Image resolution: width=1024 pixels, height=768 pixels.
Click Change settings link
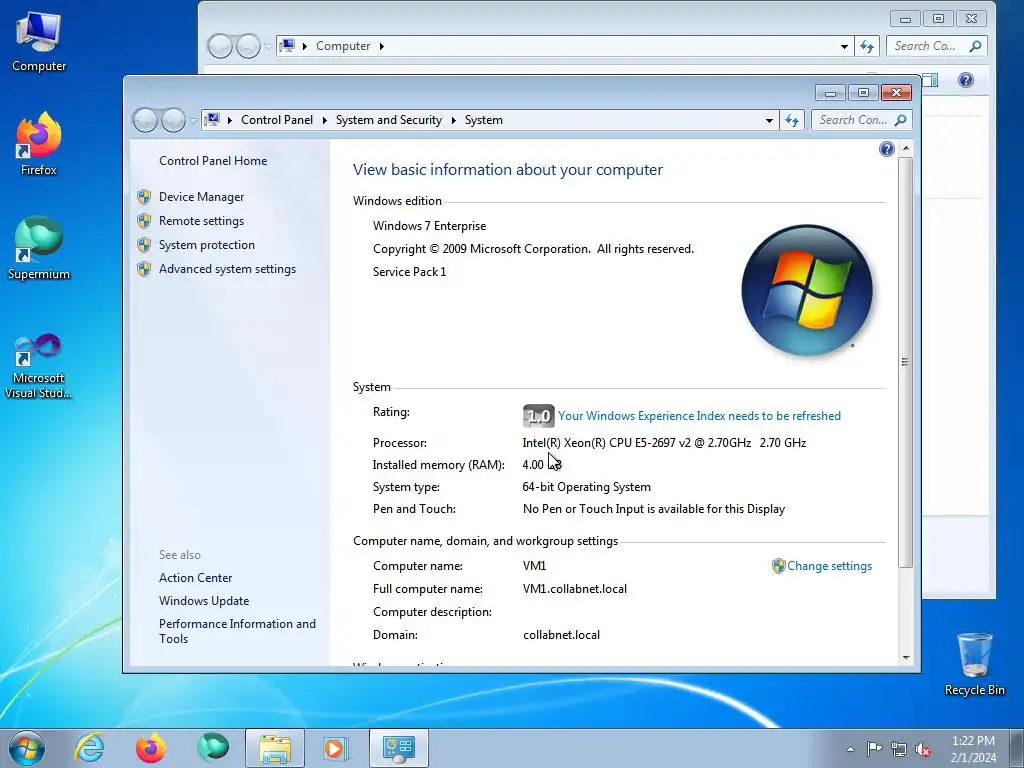pyautogui.click(x=829, y=566)
